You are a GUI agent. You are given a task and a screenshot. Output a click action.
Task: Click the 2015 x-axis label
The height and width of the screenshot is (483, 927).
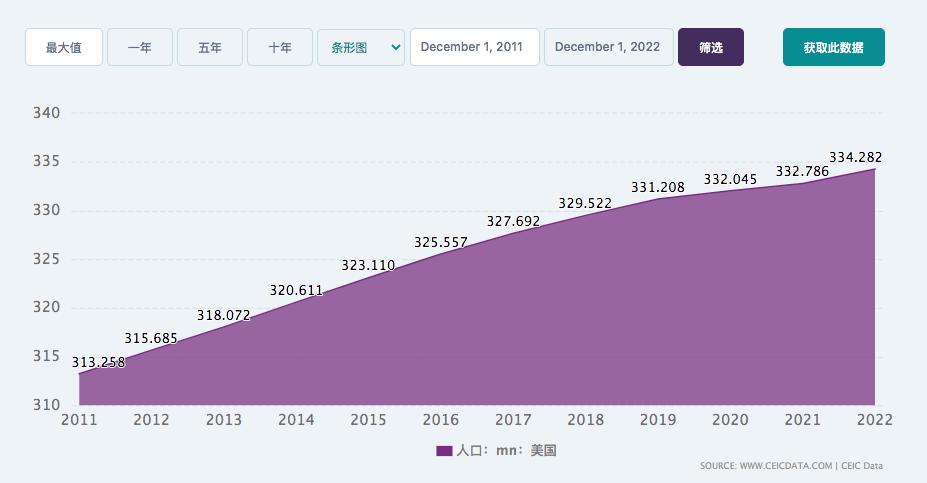click(x=368, y=420)
